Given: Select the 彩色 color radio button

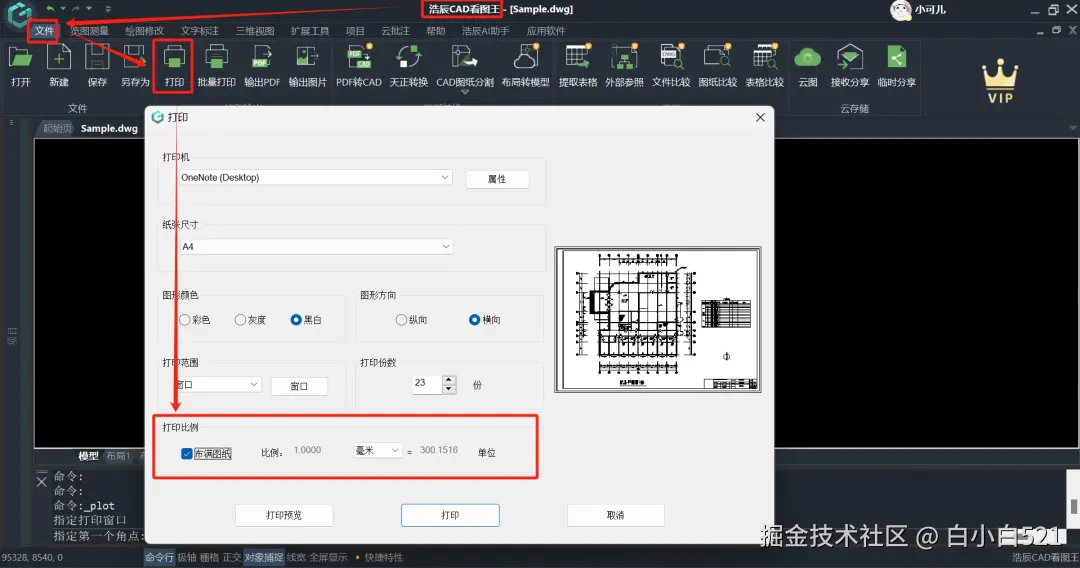Looking at the screenshot, I should (185, 319).
